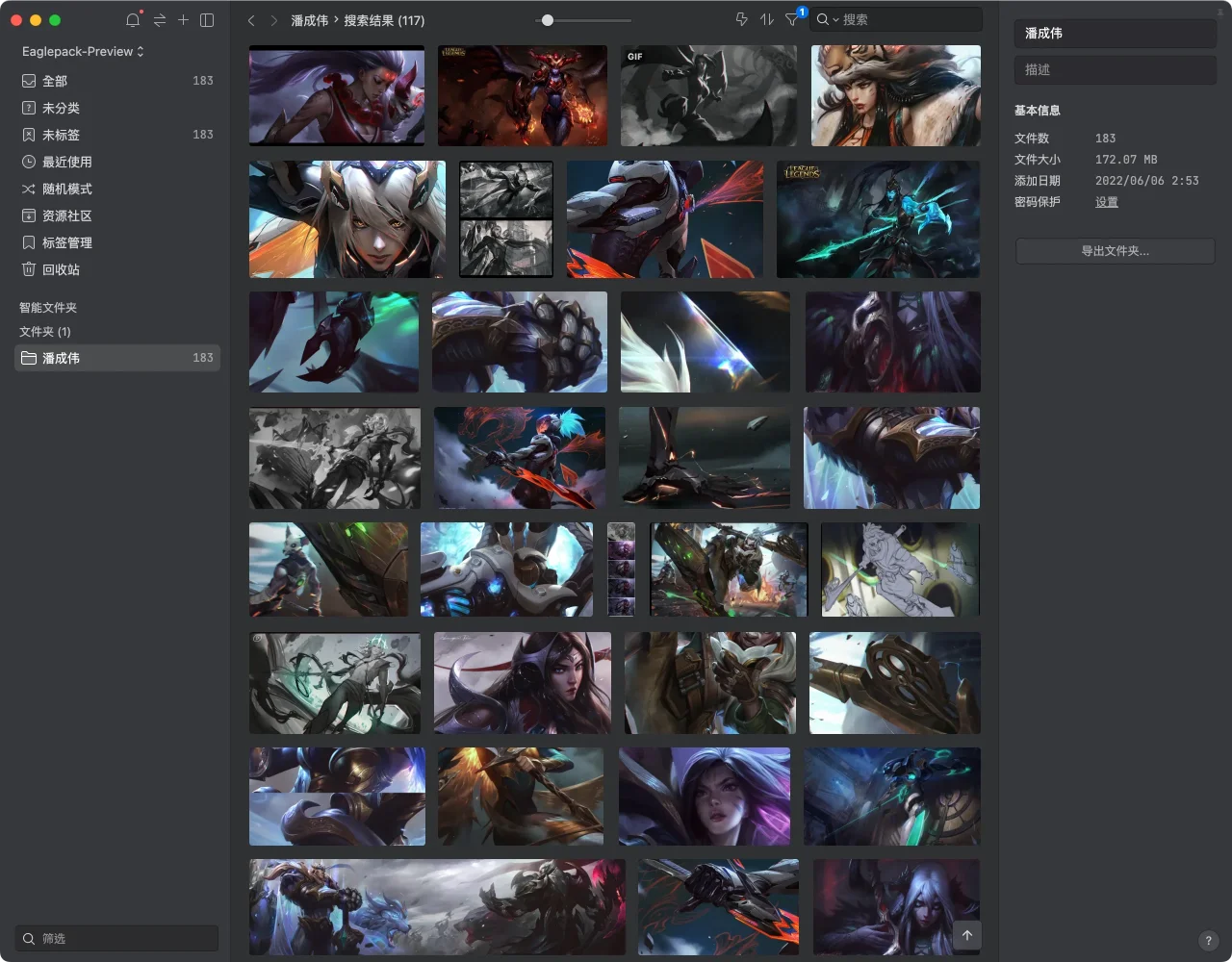Open the filter funnel icon
The height and width of the screenshot is (962, 1232).
tap(792, 19)
